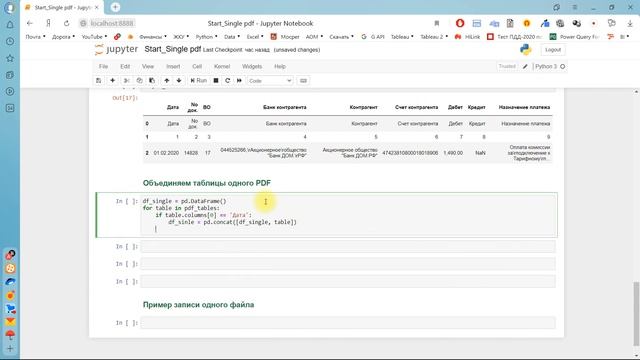The height and width of the screenshot is (360, 640).
Task: Open the red umbrella icon in sidebar
Action: click(x=10, y=335)
